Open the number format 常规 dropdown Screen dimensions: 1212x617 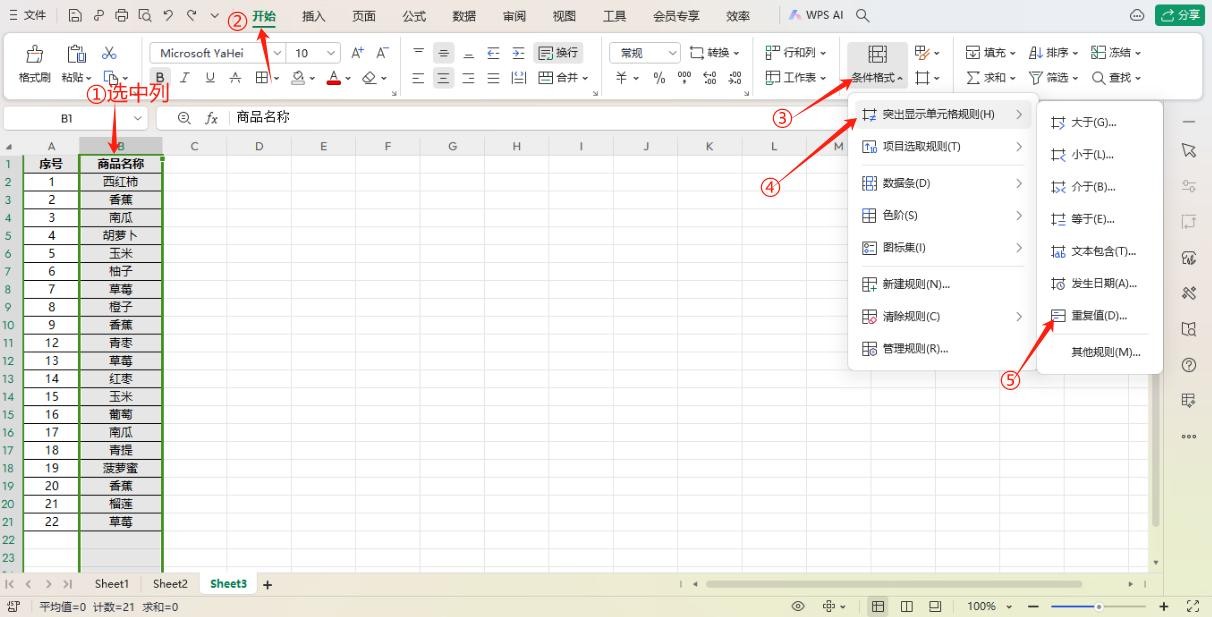click(672, 53)
